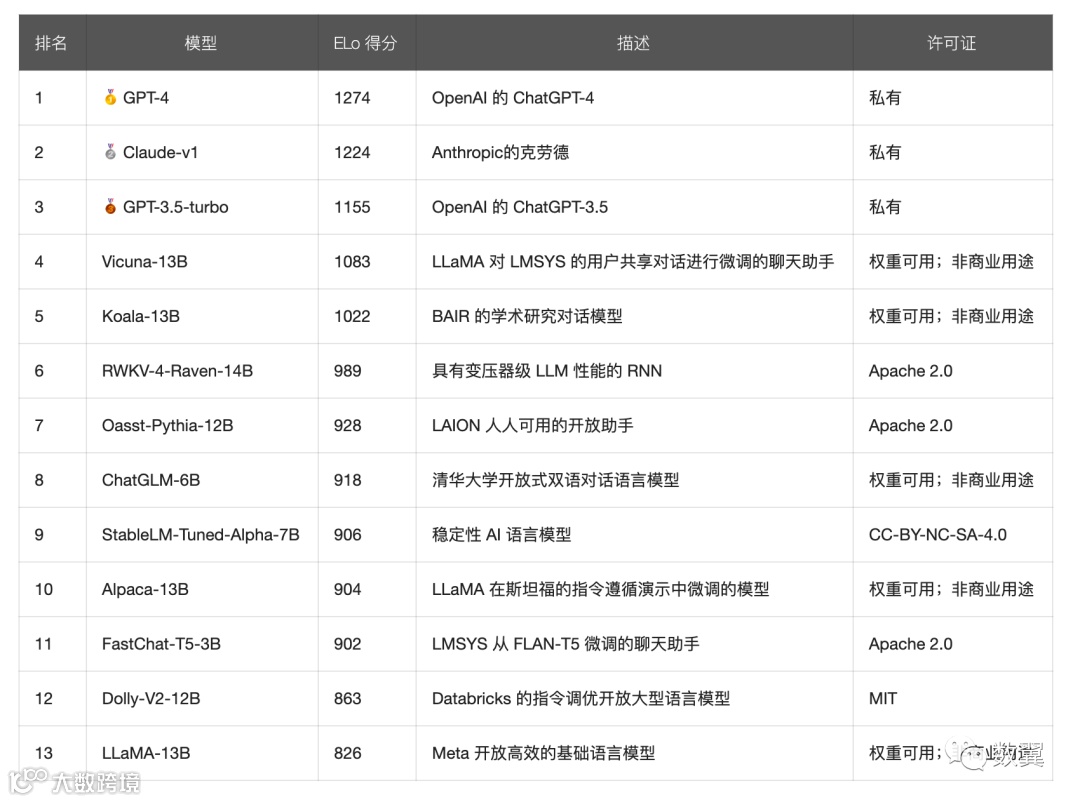Click the Vicuna description about LMSYS 用户共享对话

click(633, 261)
